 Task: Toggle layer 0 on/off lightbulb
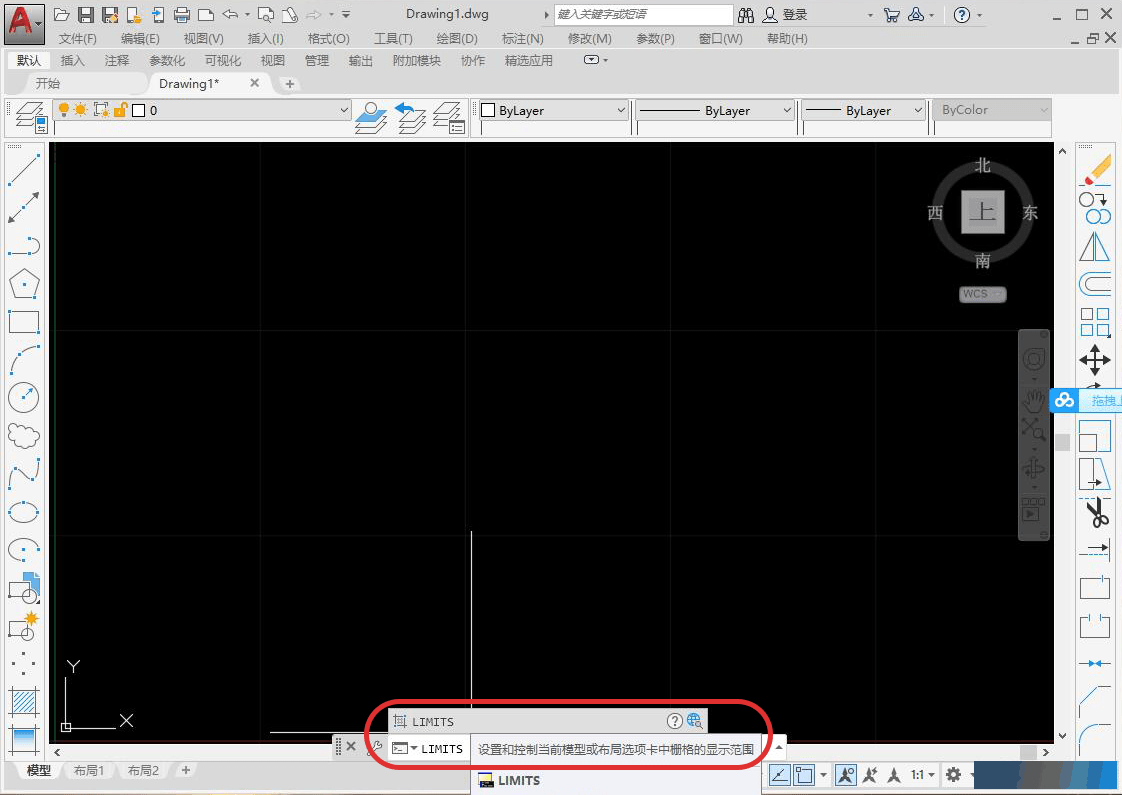click(x=64, y=109)
